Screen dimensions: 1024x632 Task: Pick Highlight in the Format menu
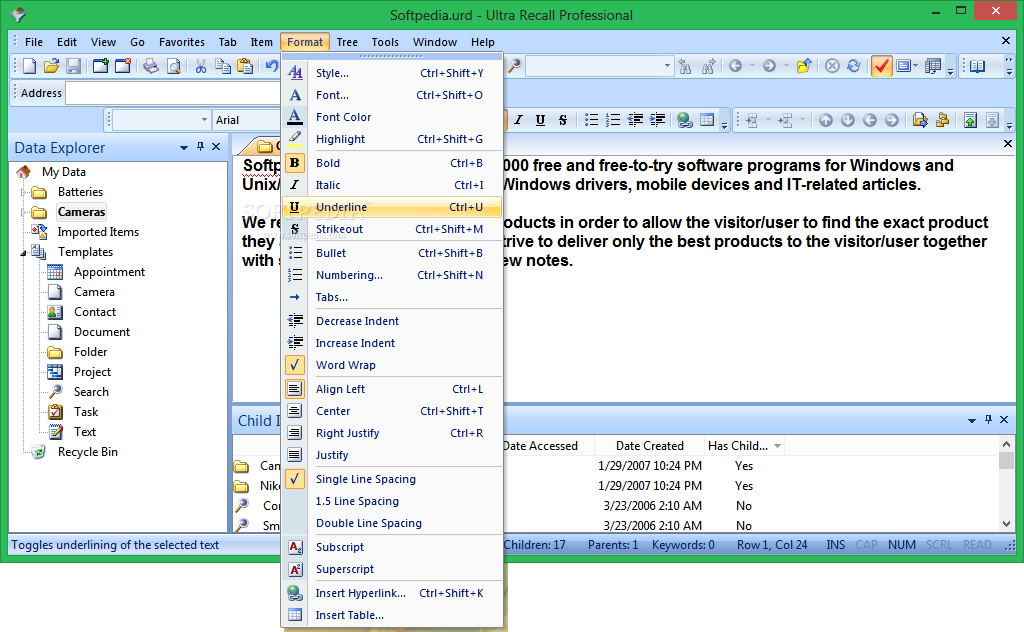click(x=392, y=139)
